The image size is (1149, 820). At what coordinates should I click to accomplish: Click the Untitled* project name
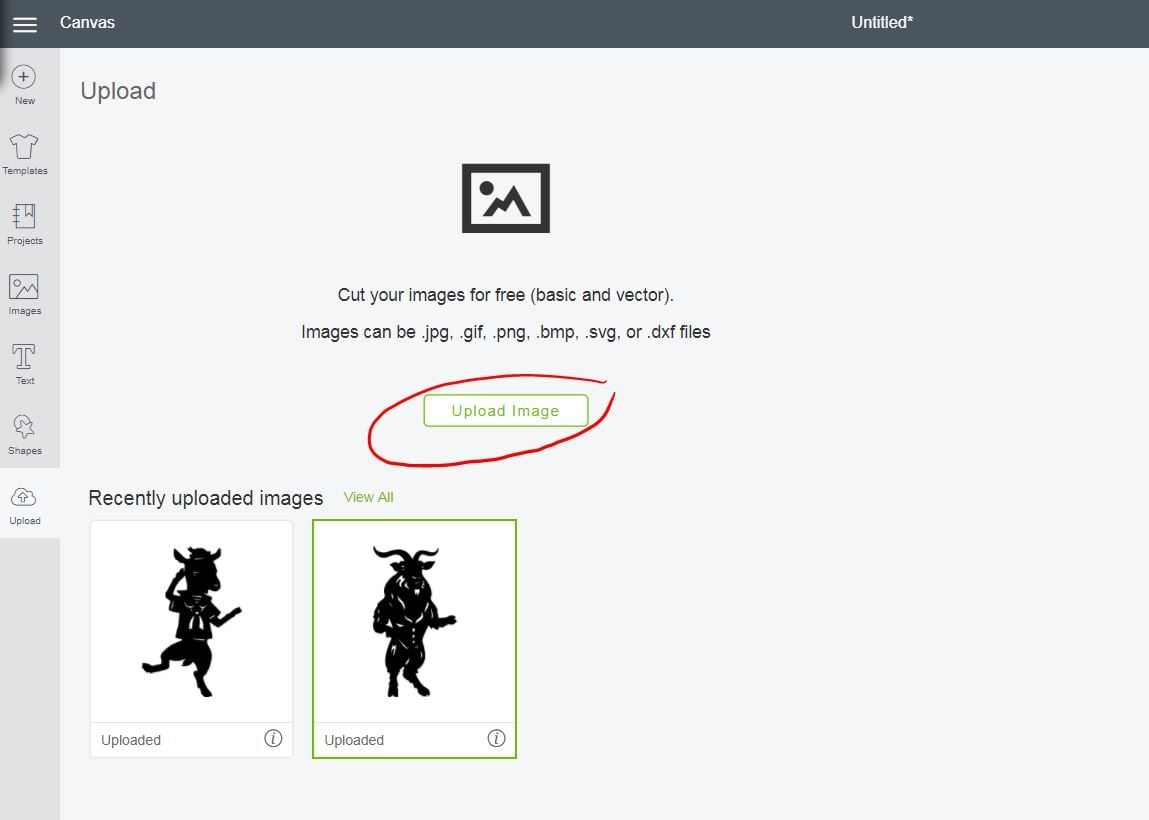881,22
